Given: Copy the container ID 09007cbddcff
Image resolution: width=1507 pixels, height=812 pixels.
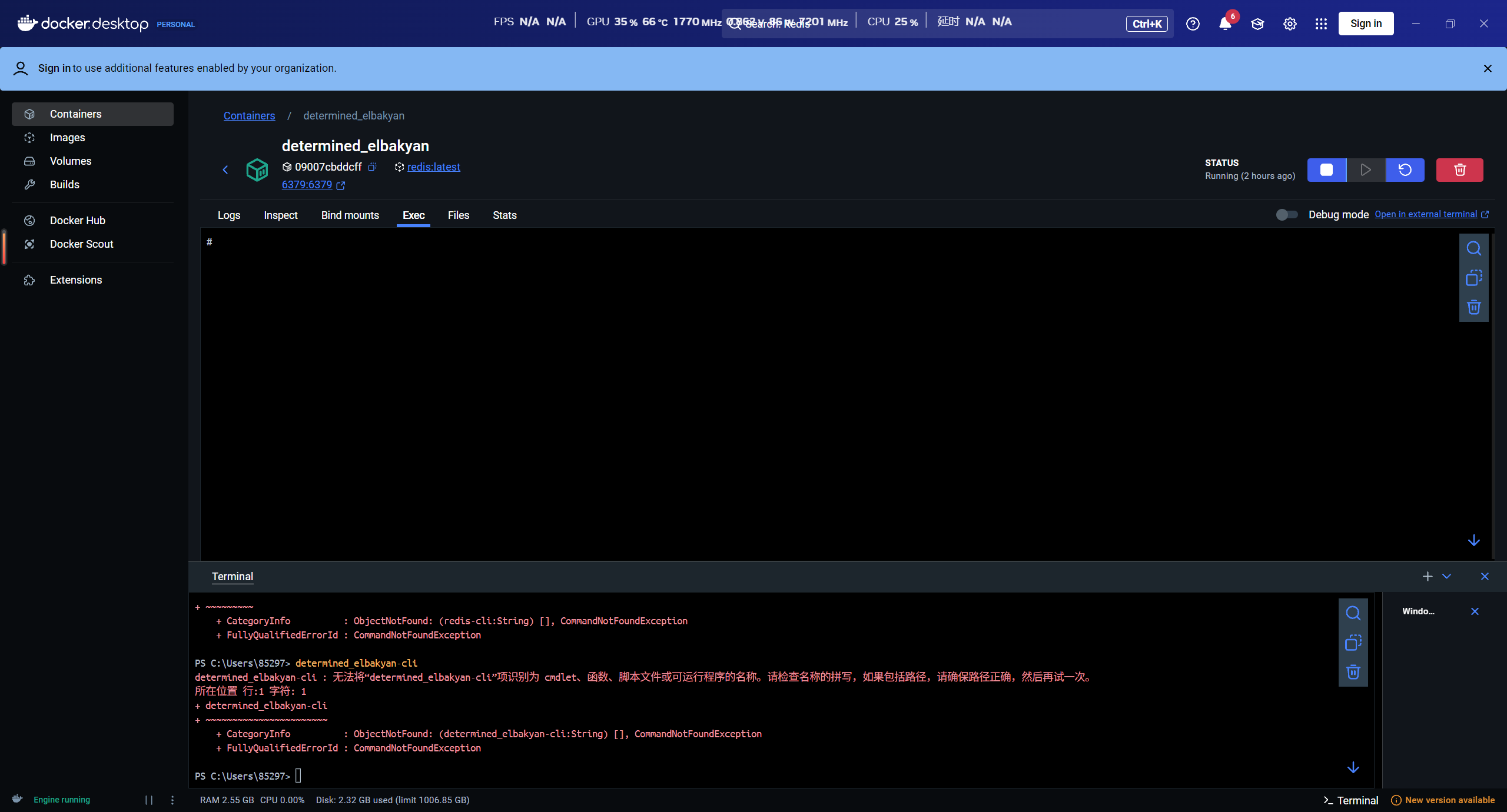Looking at the screenshot, I should coord(372,167).
